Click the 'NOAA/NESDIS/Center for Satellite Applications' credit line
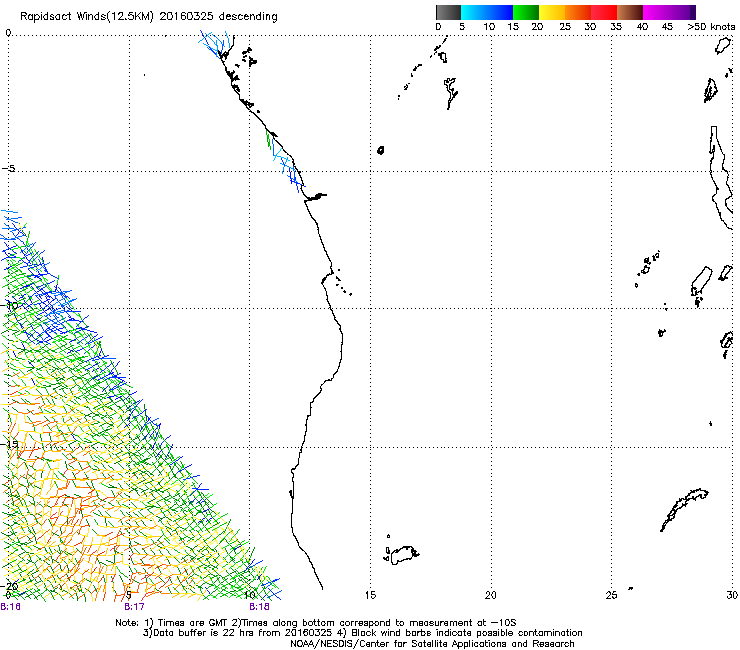The height and width of the screenshot is (650, 740). (x=432, y=644)
